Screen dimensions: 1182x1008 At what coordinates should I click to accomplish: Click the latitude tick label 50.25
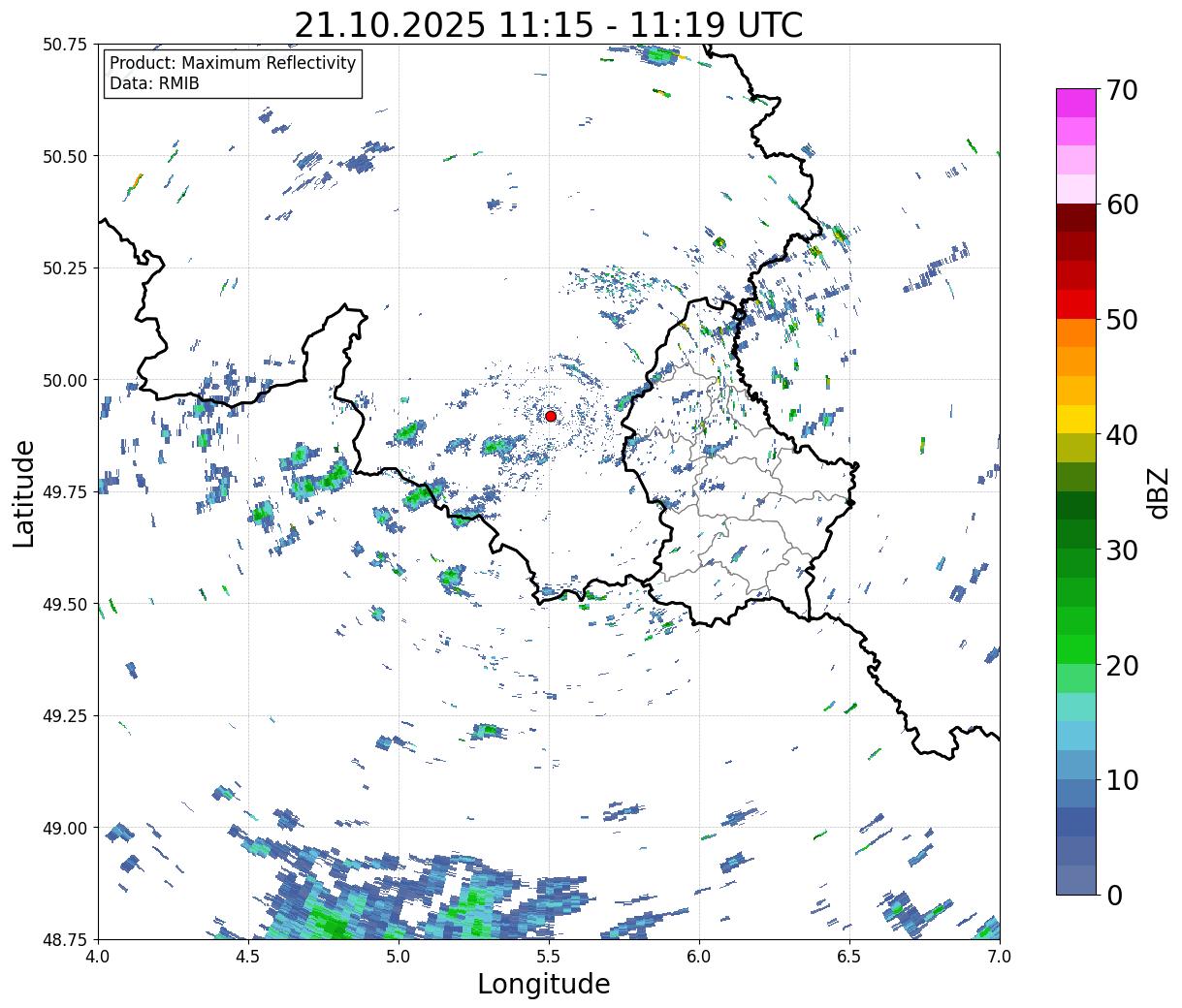click(x=65, y=268)
